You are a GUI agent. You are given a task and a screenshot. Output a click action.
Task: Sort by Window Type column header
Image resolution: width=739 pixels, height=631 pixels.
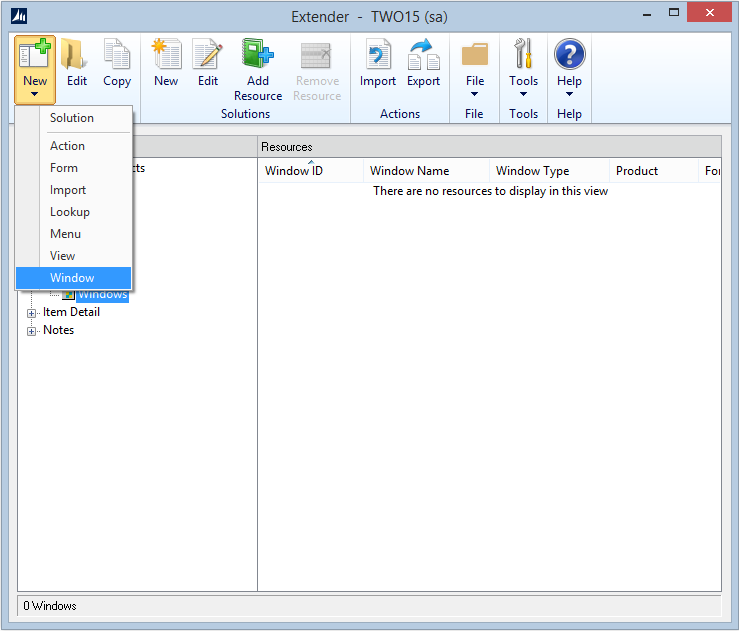[x=549, y=171]
